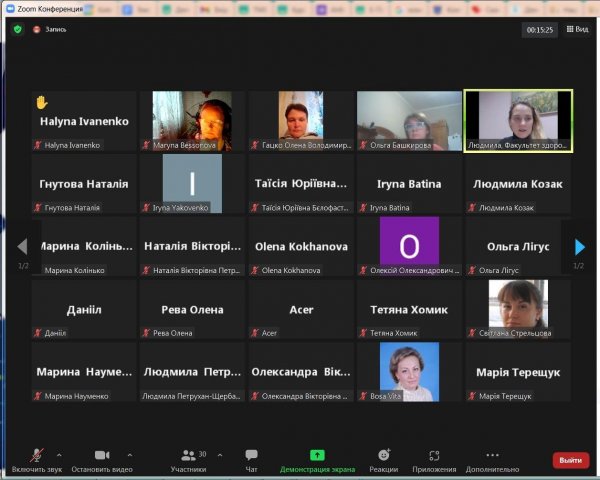The image size is (600, 480).
Task: Select the highlighted Людмила speaker video tile
Action: point(518,120)
